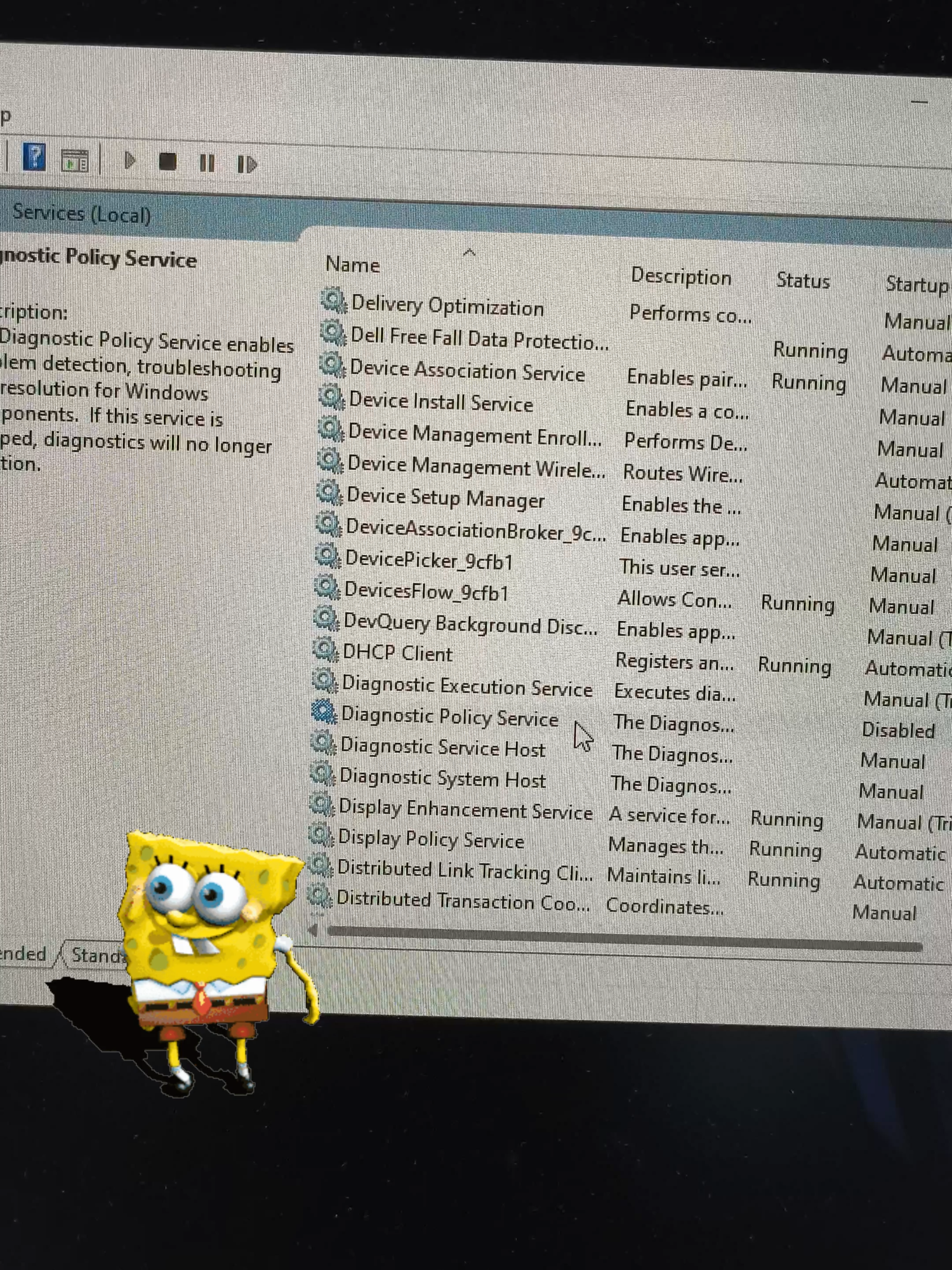Image resolution: width=952 pixels, height=1270 pixels.
Task: Click the DevQuery Background Disc... gear icon
Action: pyautogui.click(x=327, y=618)
